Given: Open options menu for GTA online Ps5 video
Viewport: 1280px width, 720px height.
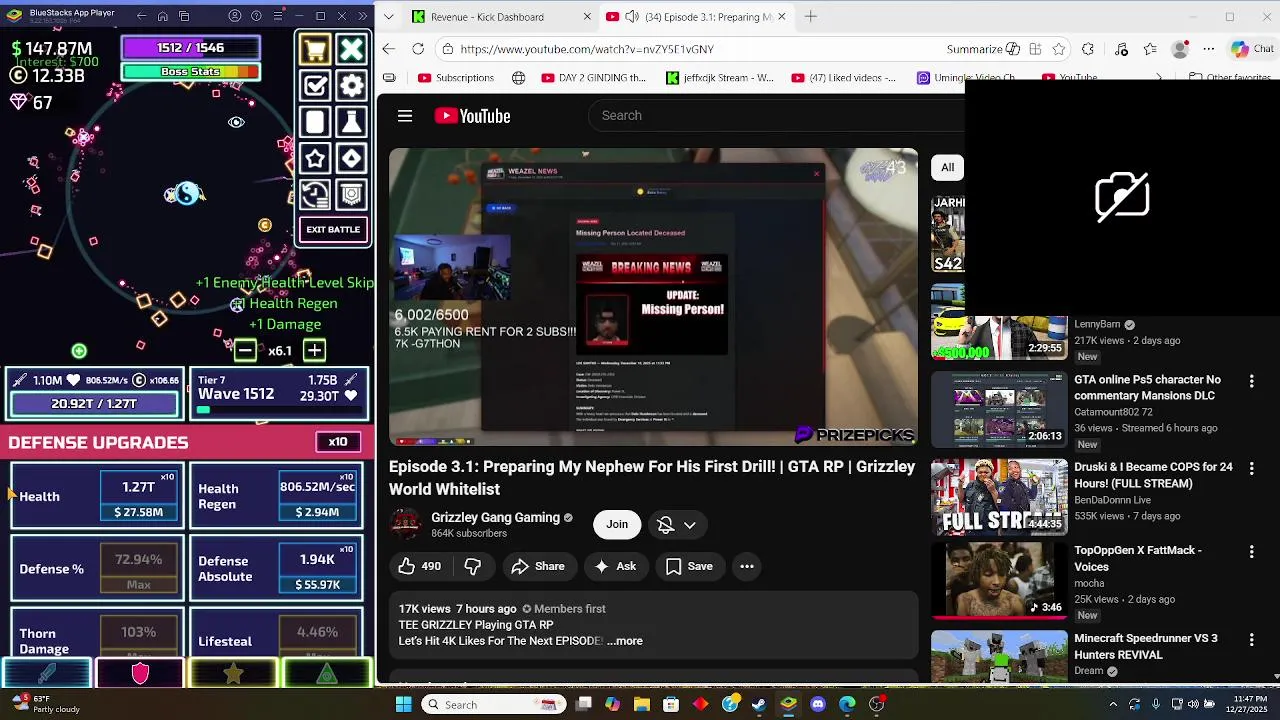Looking at the screenshot, I should pyautogui.click(x=1251, y=381).
